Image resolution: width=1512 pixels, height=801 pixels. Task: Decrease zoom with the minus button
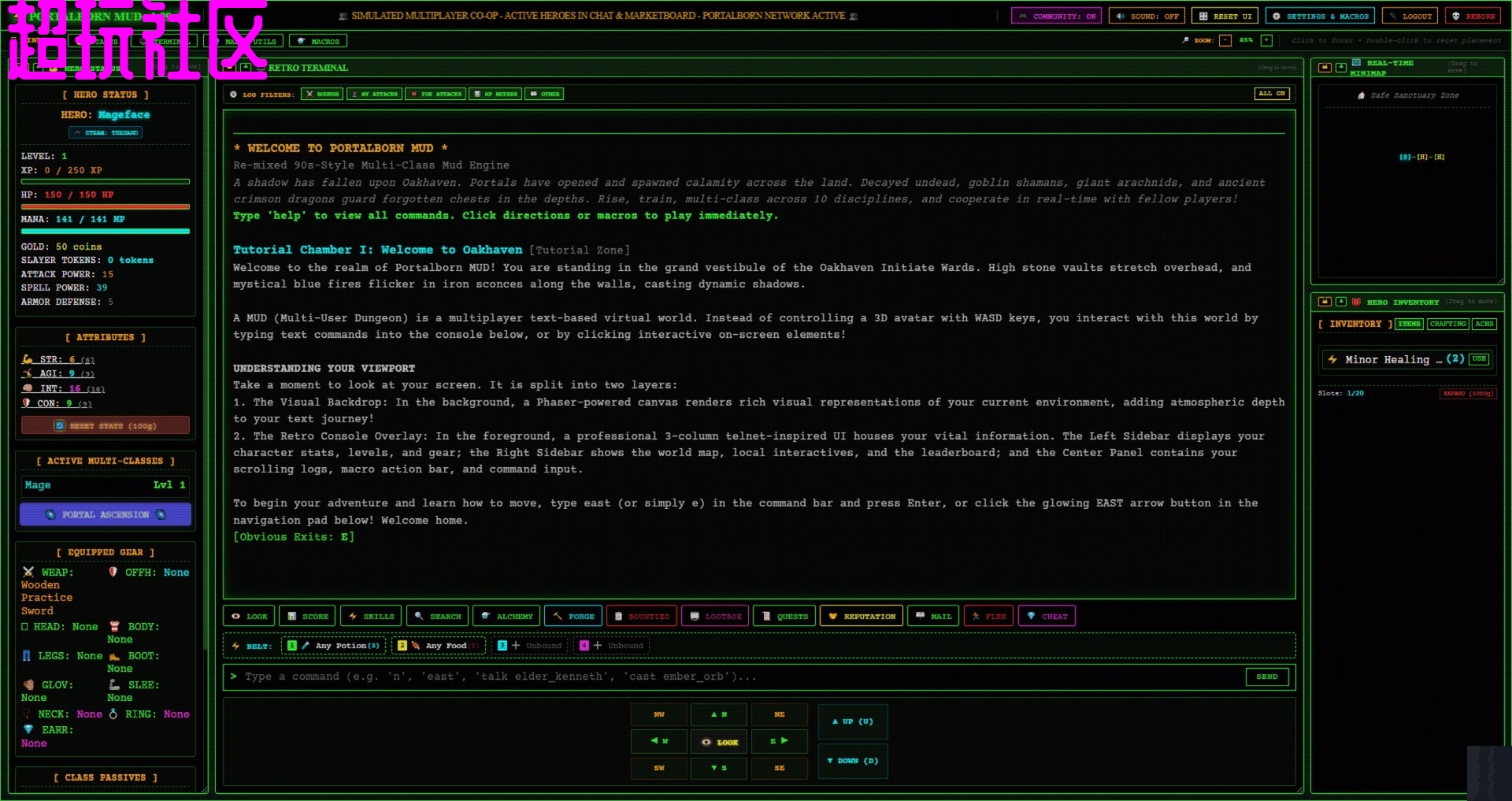point(1225,40)
